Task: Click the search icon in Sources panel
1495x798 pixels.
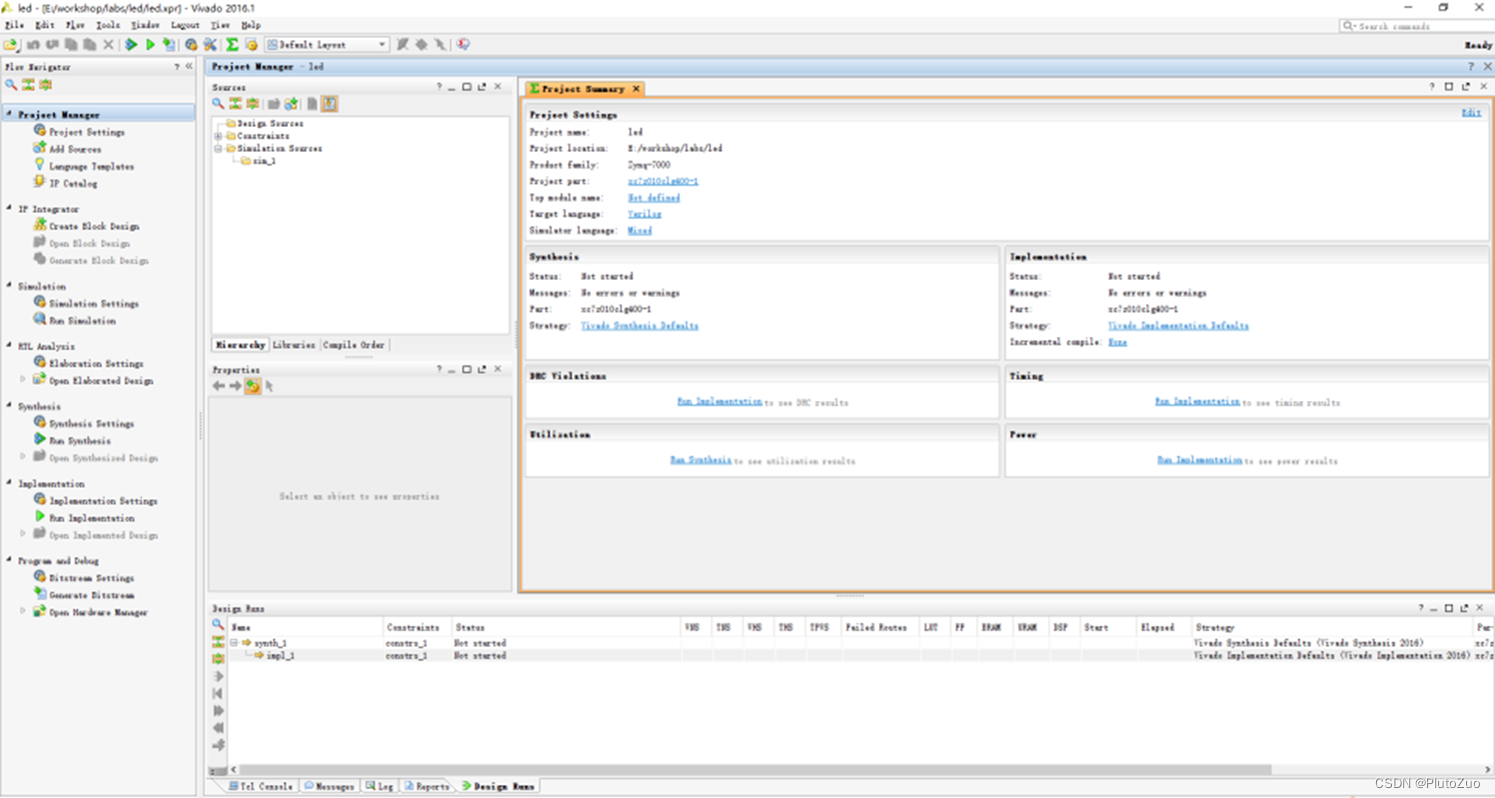Action: coord(218,104)
